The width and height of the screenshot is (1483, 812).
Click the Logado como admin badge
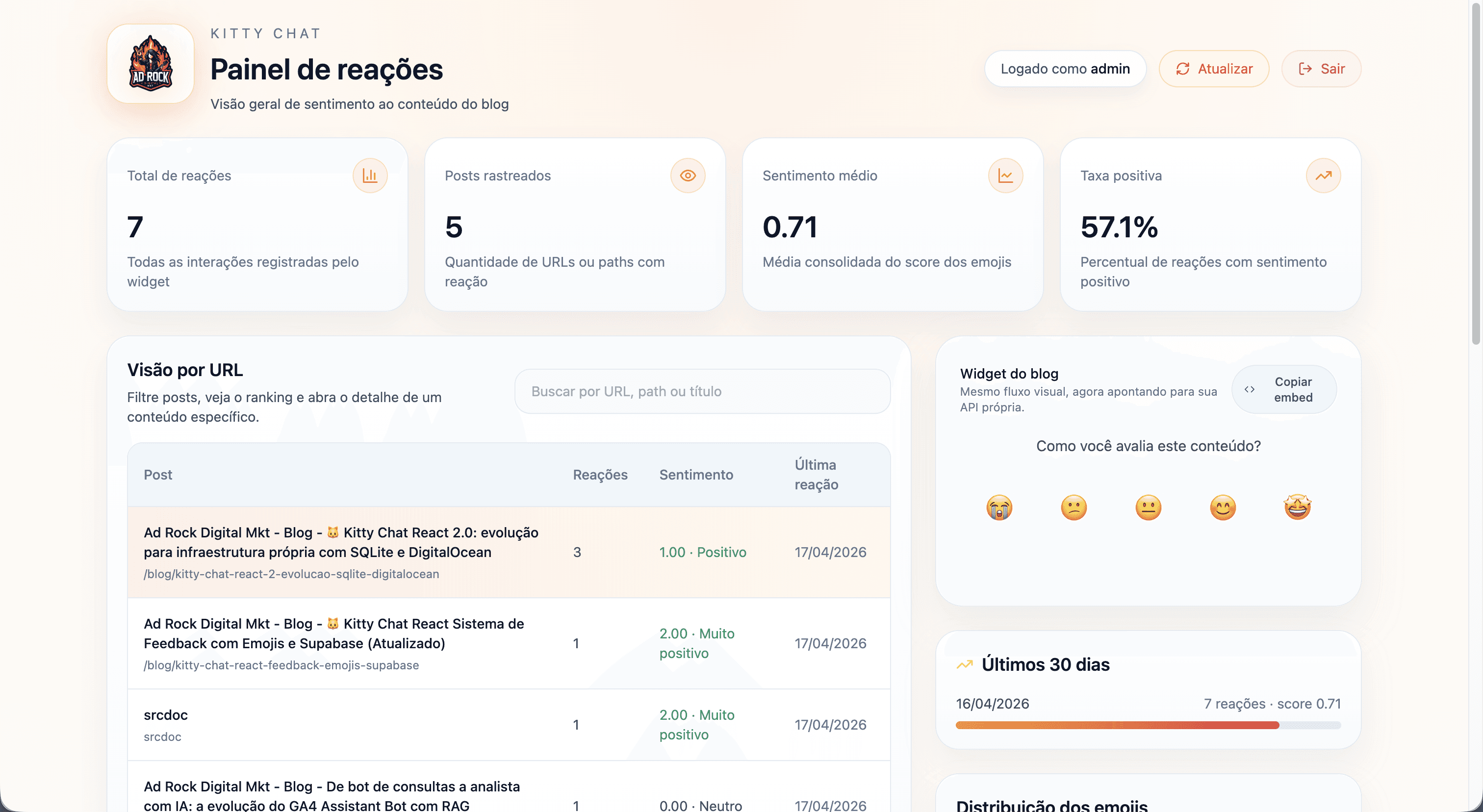(1065, 69)
